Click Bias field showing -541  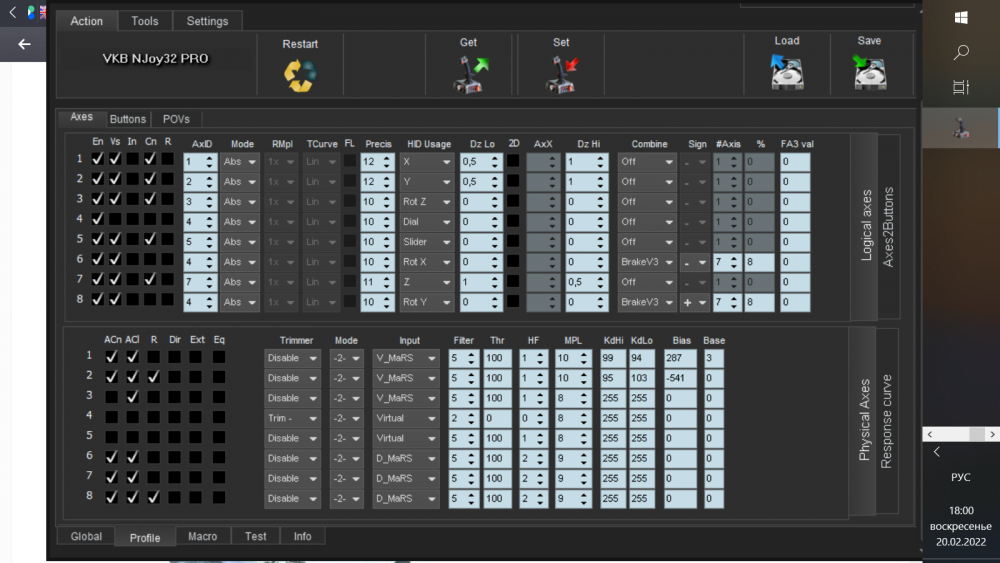pyautogui.click(x=680, y=378)
